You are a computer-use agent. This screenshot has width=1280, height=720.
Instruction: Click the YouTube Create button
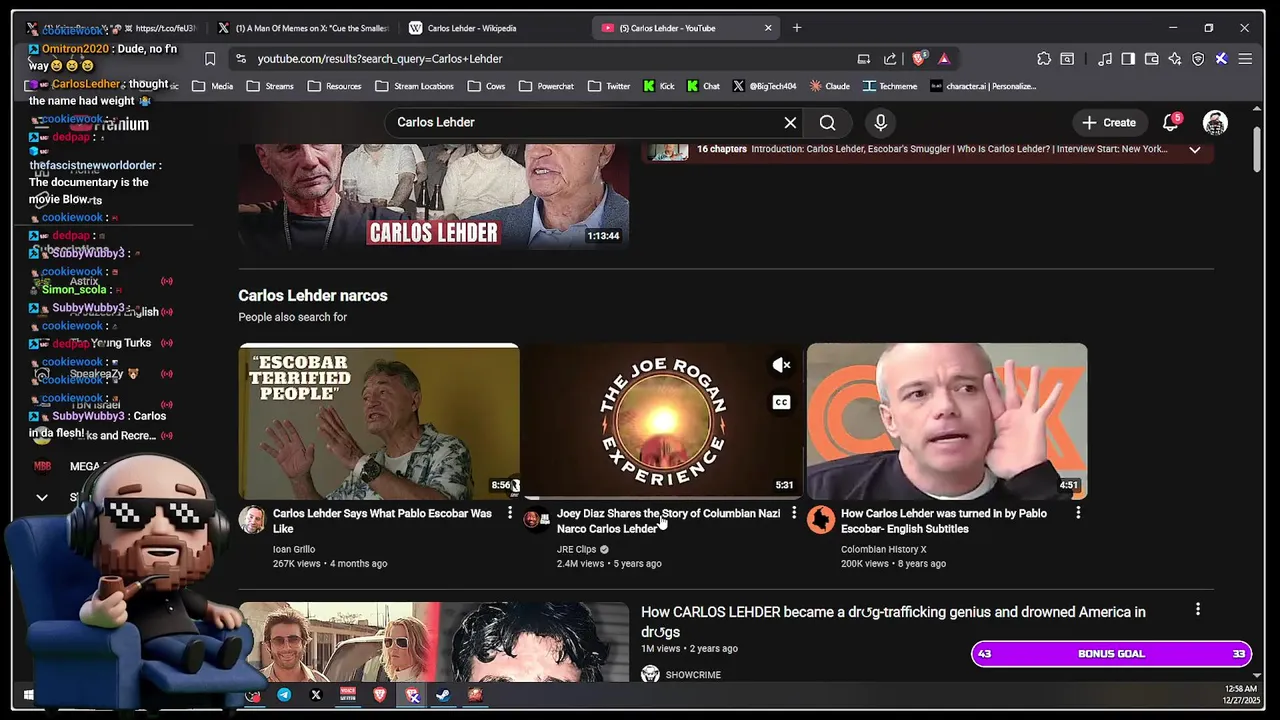1109,122
